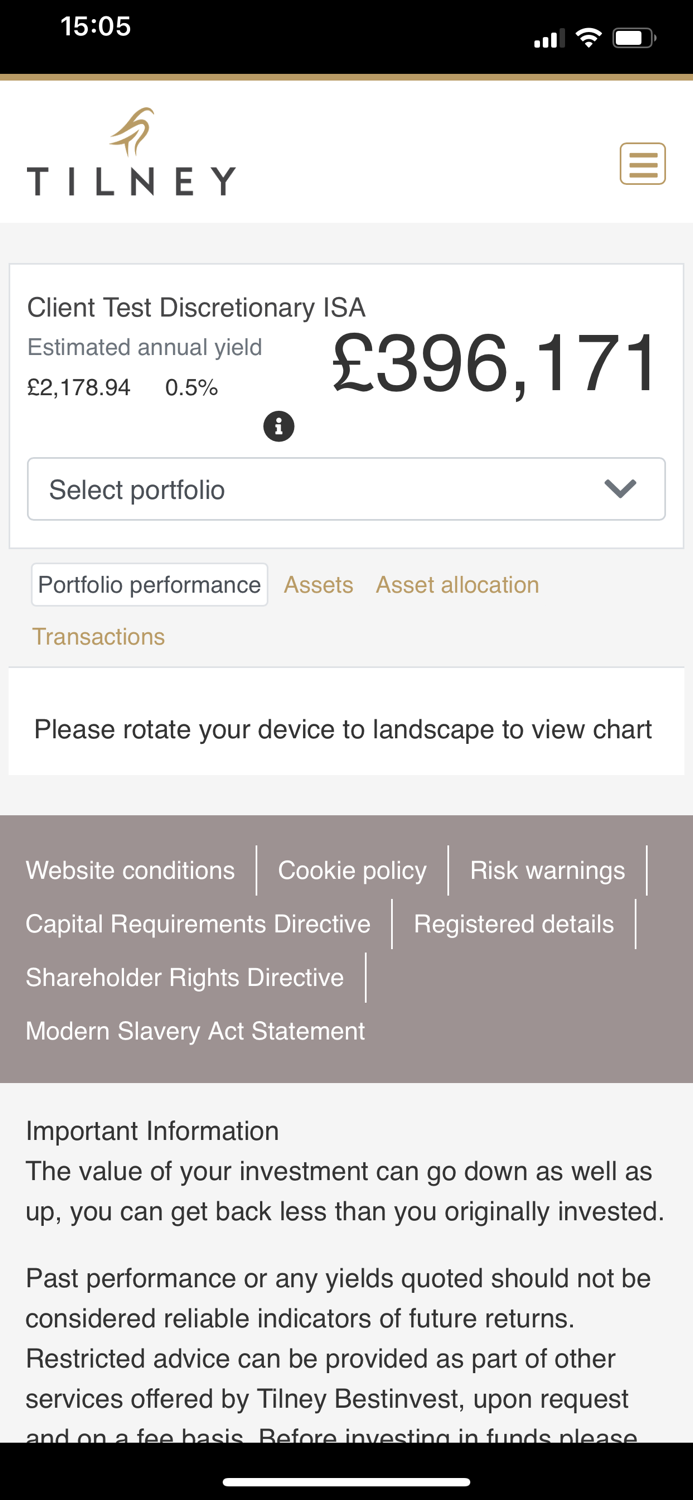Screen dimensions: 693x1500
Task: Tap the cellular signal bars icon
Action: pos(545,40)
